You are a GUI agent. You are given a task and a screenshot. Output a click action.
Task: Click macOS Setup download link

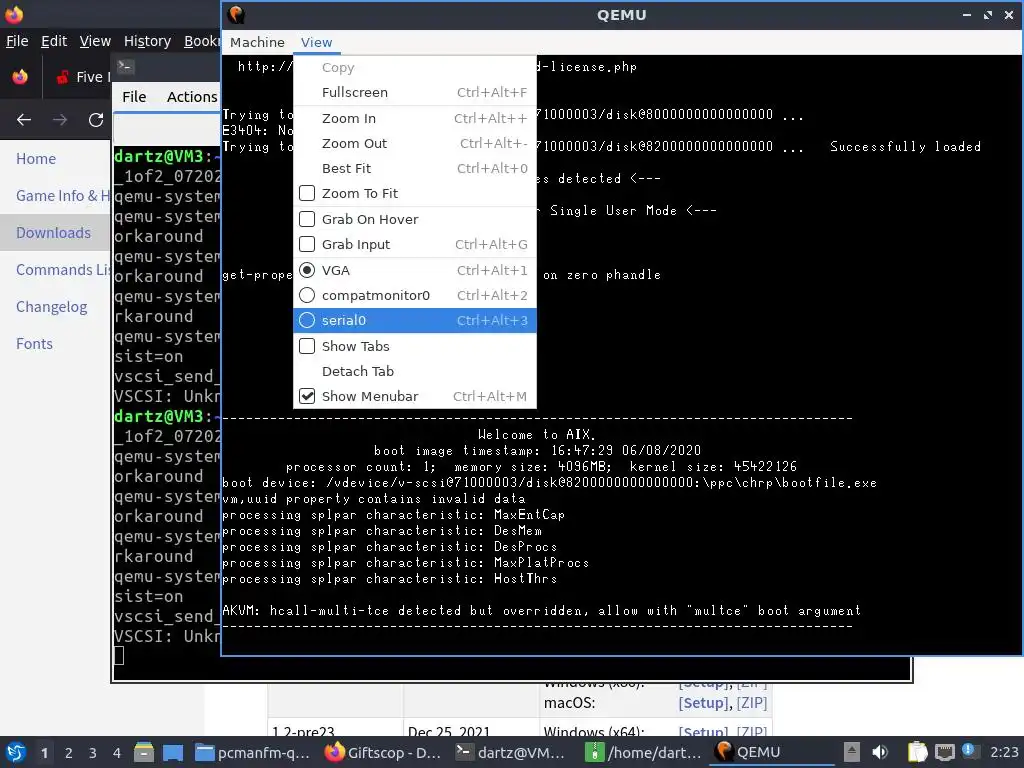click(x=703, y=703)
